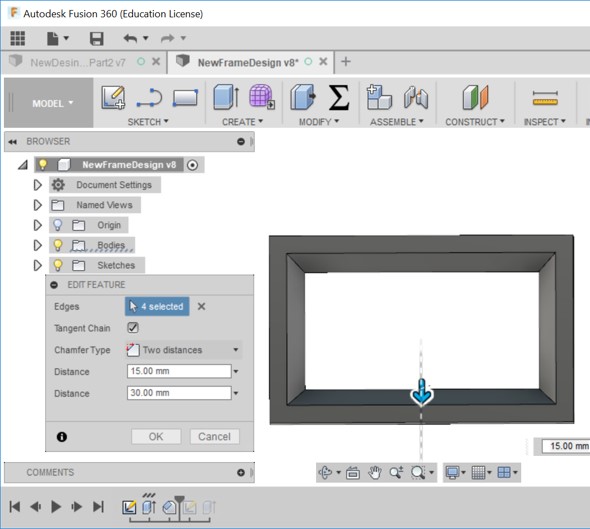Toggle Bodies folder visibility lightbulb
The width and height of the screenshot is (590, 529).
point(58,245)
